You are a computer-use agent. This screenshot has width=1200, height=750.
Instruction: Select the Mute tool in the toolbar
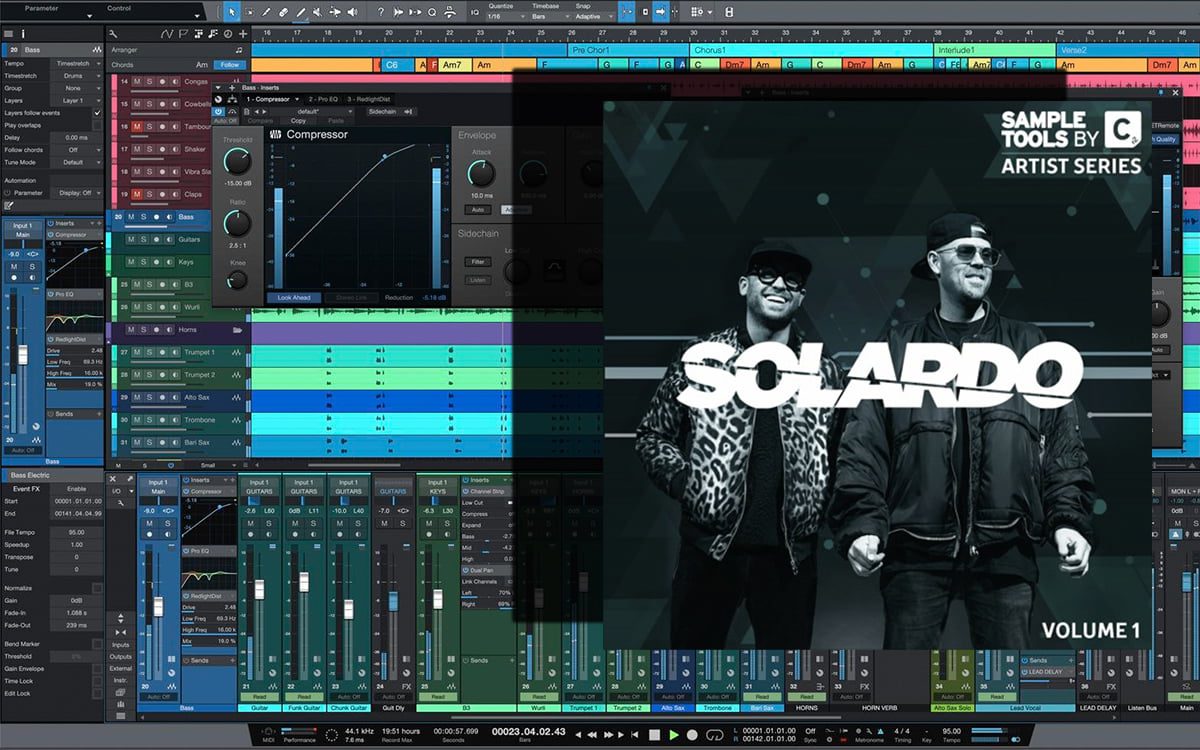pos(318,12)
